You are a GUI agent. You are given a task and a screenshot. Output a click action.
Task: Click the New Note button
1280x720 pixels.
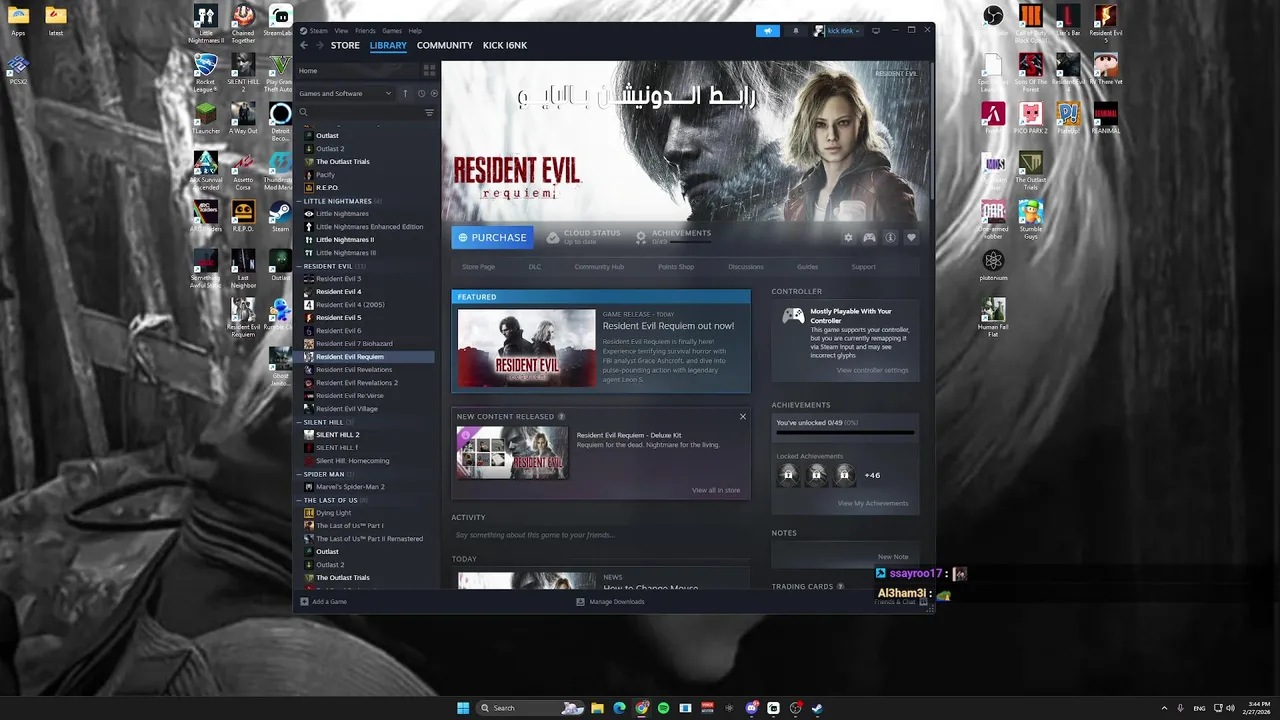893,557
